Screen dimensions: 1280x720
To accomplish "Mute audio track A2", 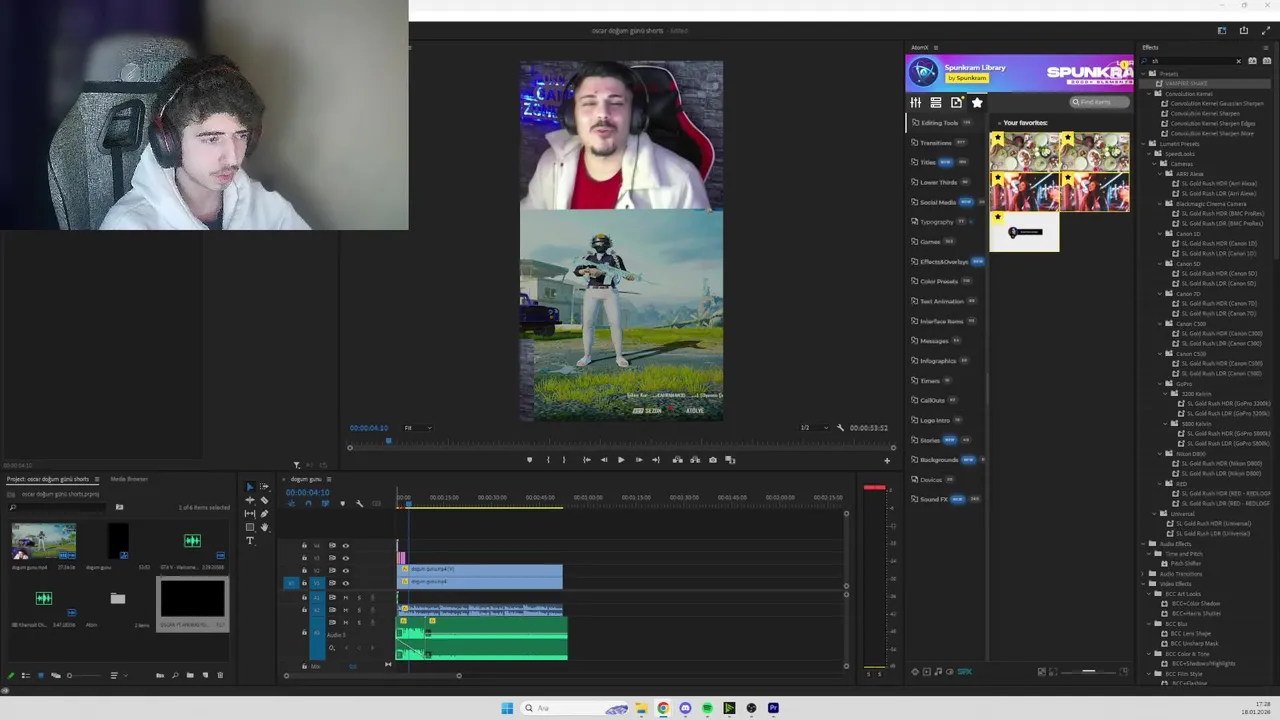I will (346, 610).
